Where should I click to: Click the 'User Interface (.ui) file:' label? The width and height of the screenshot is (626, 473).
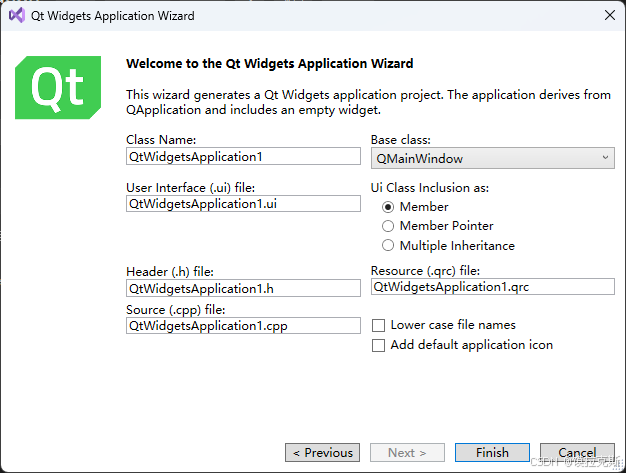pos(190,188)
